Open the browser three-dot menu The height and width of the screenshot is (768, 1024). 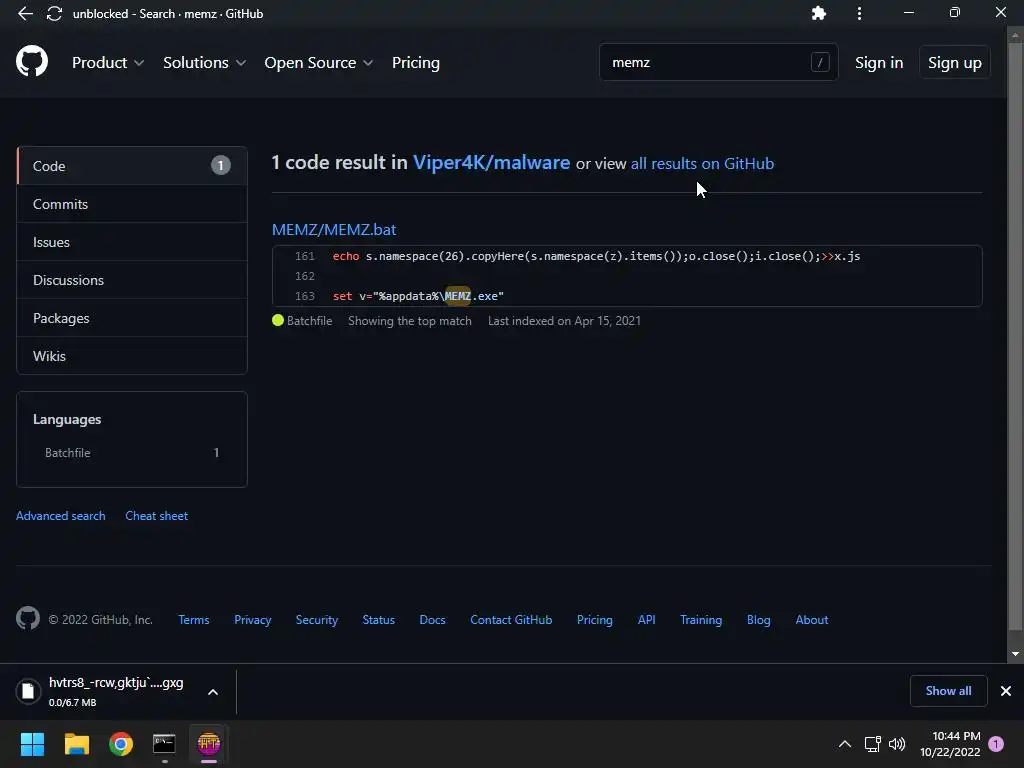point(859,13)
